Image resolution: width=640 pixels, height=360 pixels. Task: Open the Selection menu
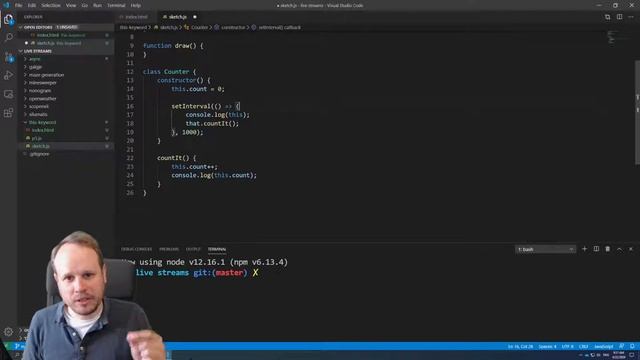coord(51,5)
